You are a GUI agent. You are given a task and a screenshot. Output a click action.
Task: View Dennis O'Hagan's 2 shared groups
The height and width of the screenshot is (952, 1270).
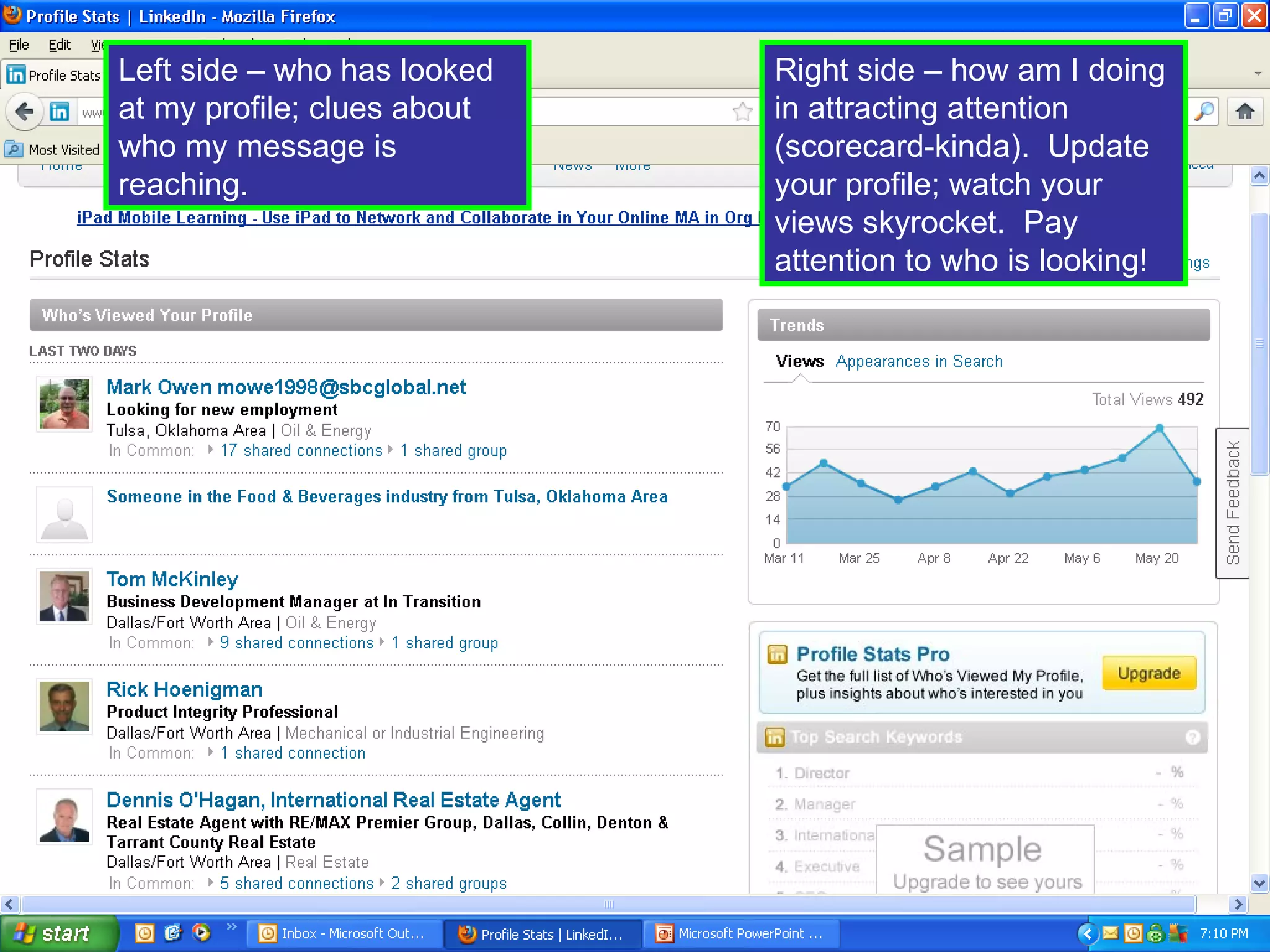click(x=449, y=883)
